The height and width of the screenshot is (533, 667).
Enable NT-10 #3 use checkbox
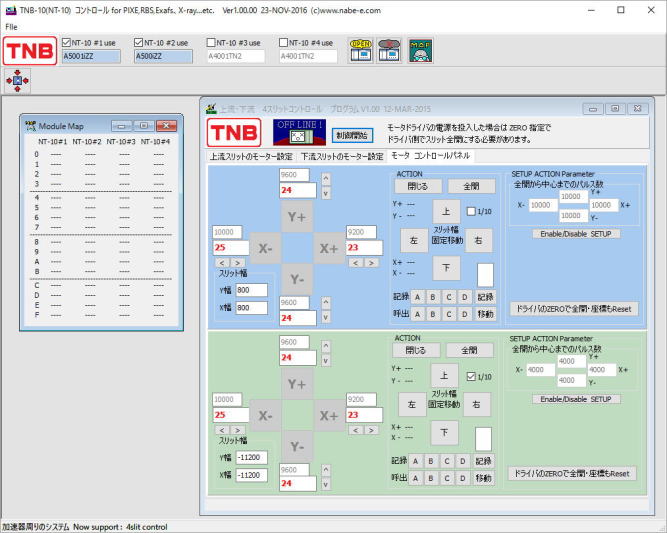211,43
